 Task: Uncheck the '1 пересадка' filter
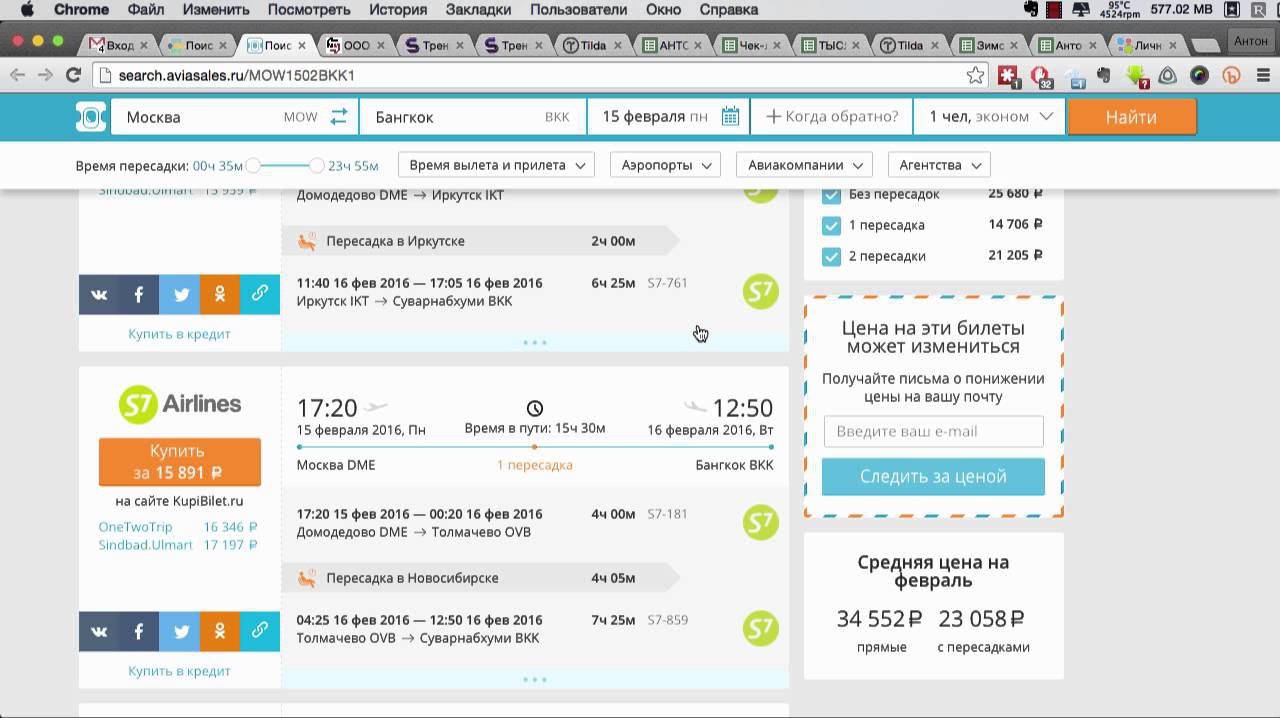pos(831,225)
